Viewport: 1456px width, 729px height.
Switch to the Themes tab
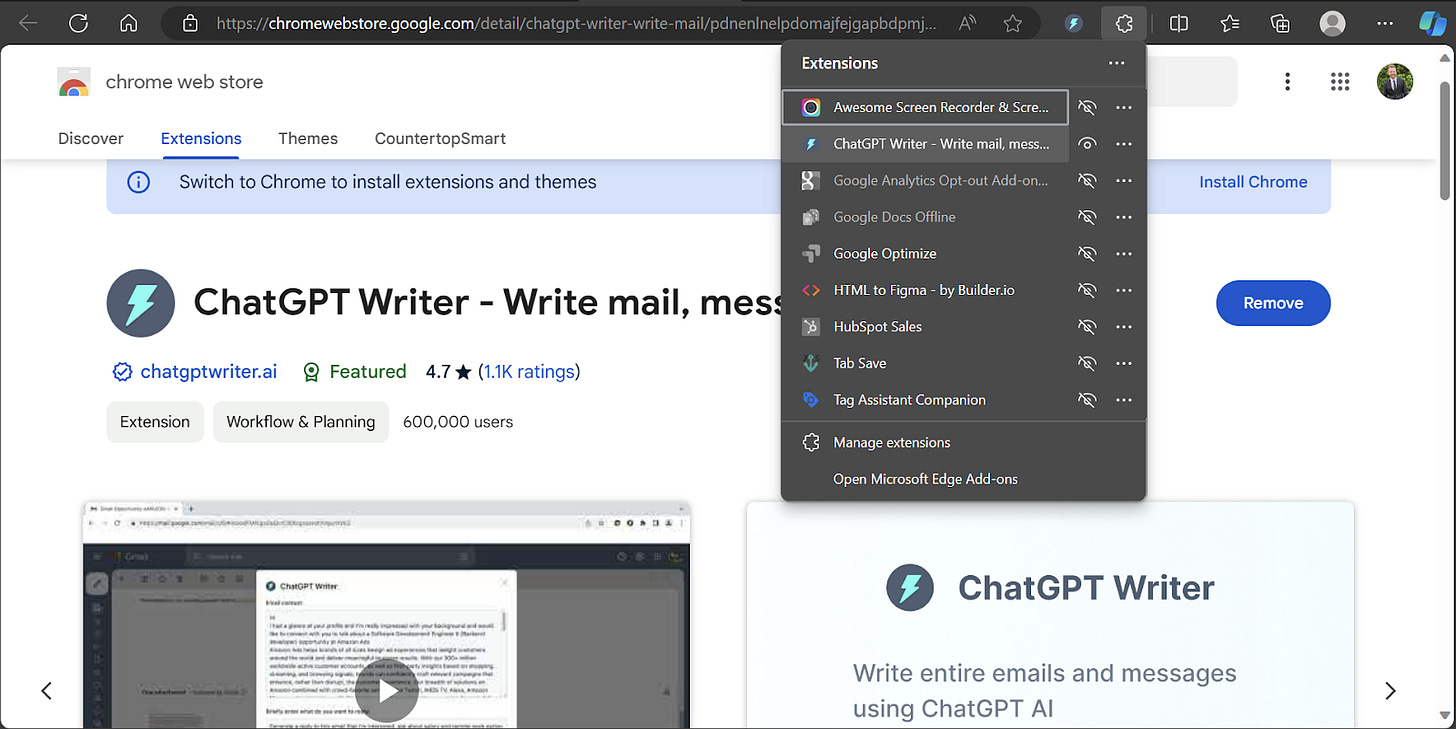[x=308, y=138]
